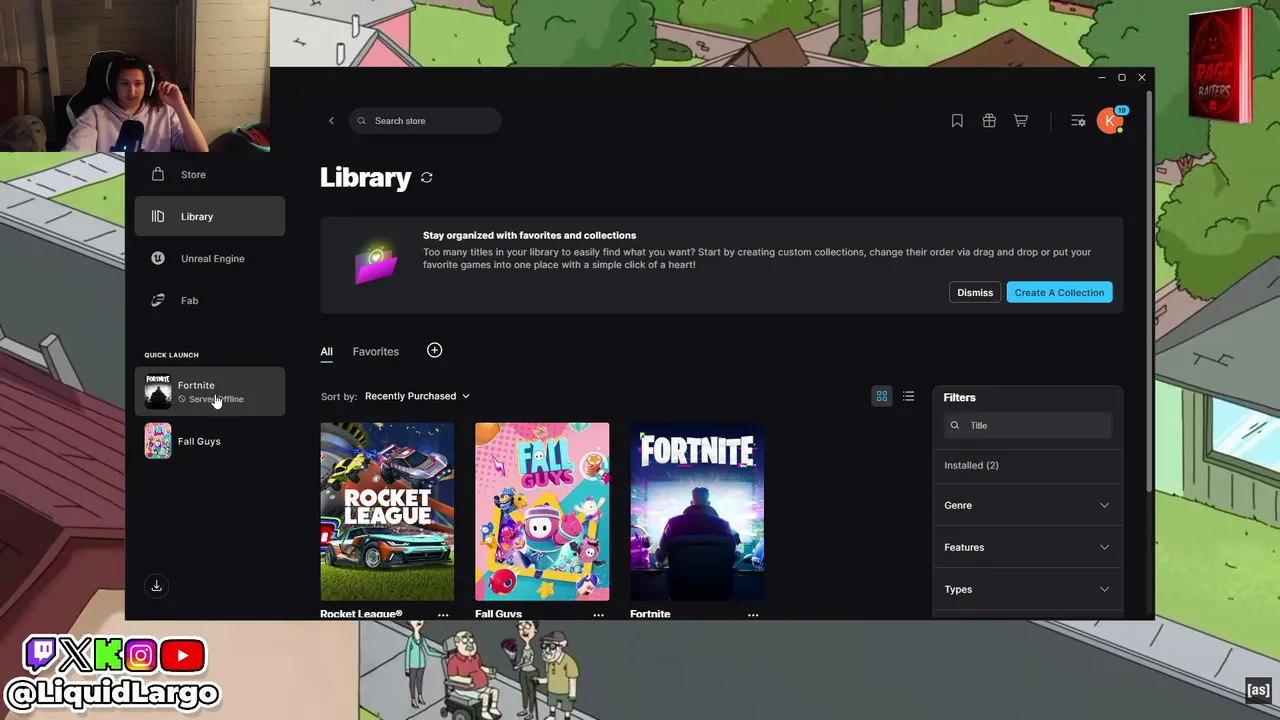
Task: Click the Twitch logo in overlay
Action: [x=41, y=655]
